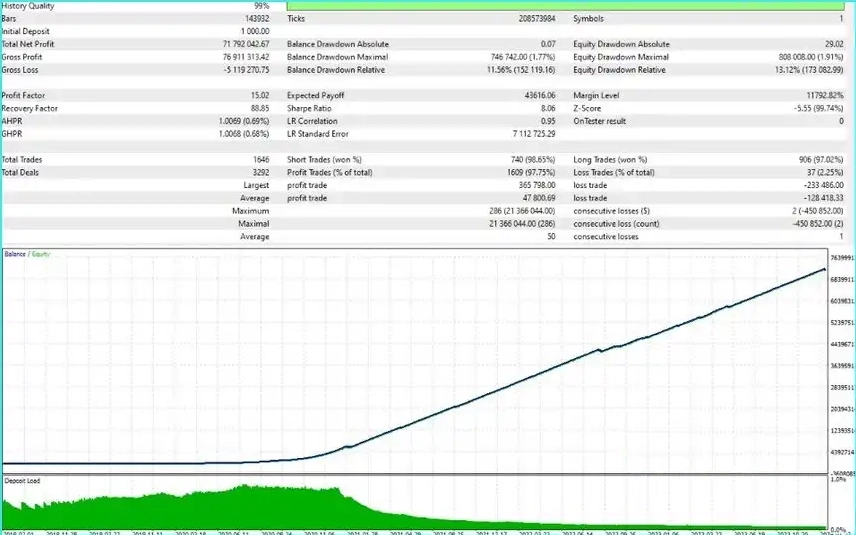Select the Sharpe Ratio value 8.06
The height and width of the screenshot is (535, 856).
(x=548, y=108)
